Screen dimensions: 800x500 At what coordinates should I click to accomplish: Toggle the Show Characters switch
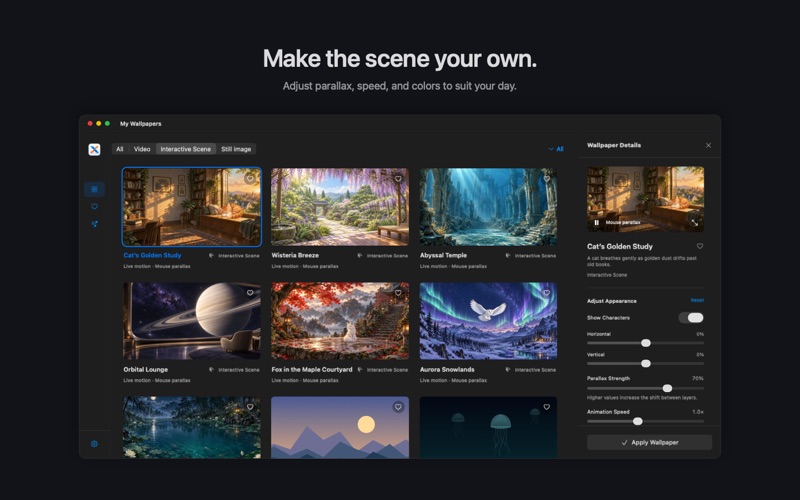(x=691, y=318)
